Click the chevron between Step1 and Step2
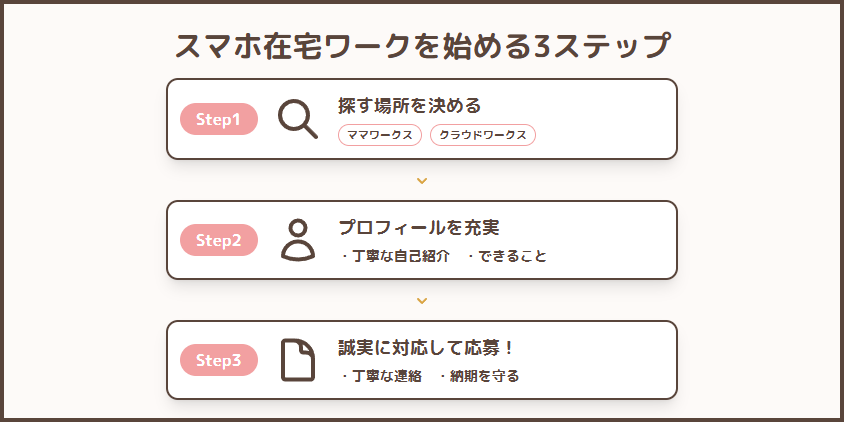The width and height of the screenshot is (844, 422). 422,181
